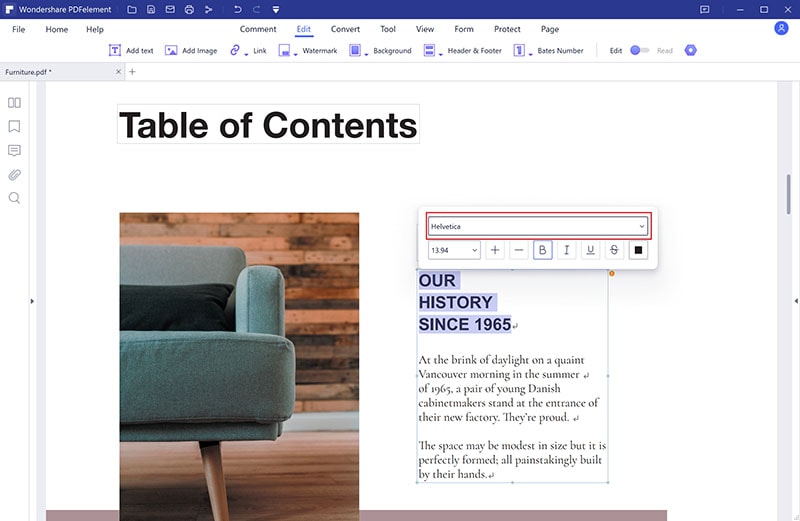Click the share arrow icon in title bar

tap(208, 9)
